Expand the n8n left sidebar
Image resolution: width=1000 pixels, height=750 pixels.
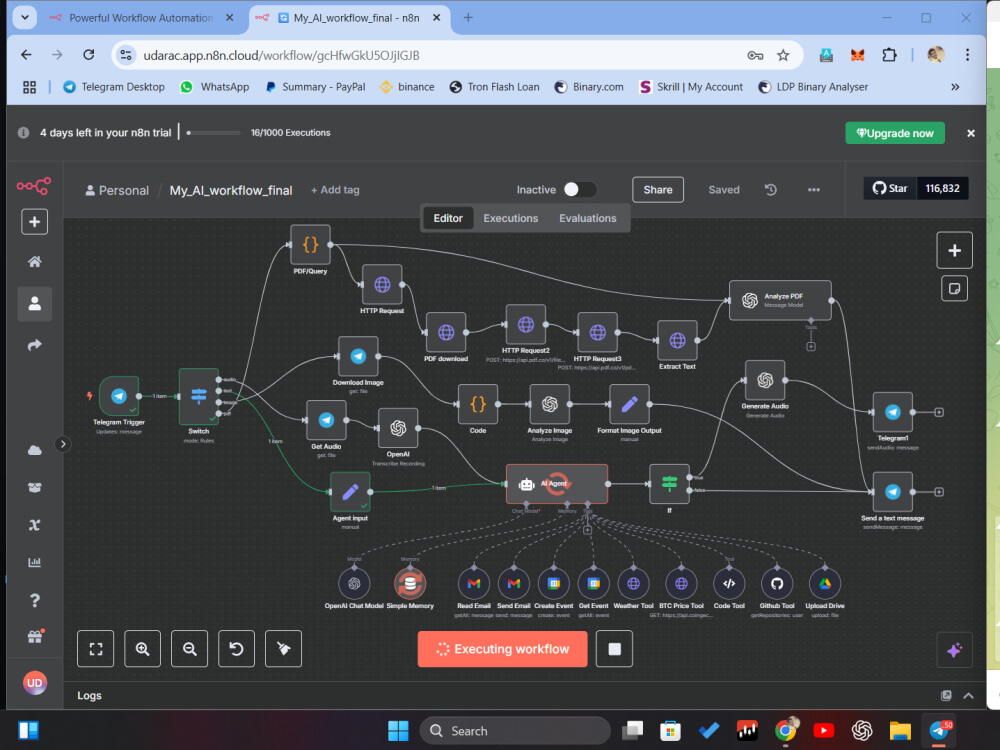[x=62, y=444]
